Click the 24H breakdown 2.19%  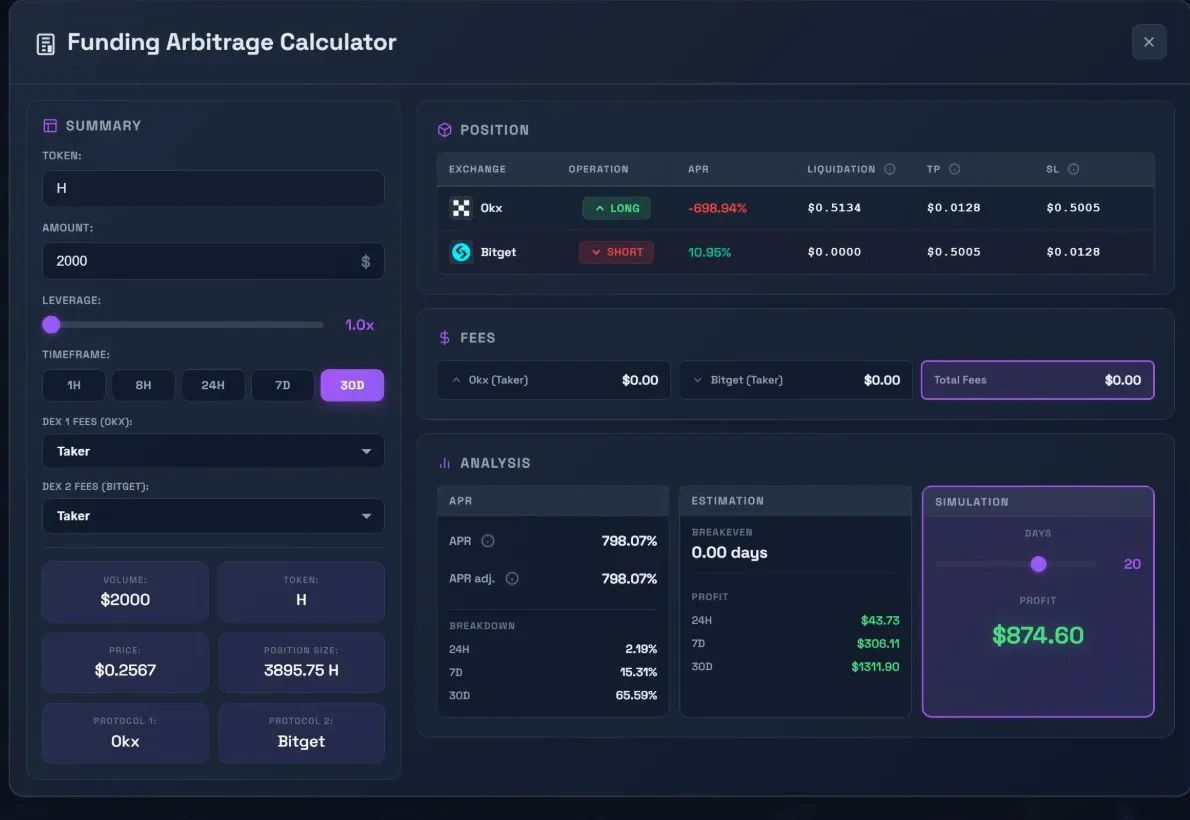pyautogui.click(x=641, y=649)
